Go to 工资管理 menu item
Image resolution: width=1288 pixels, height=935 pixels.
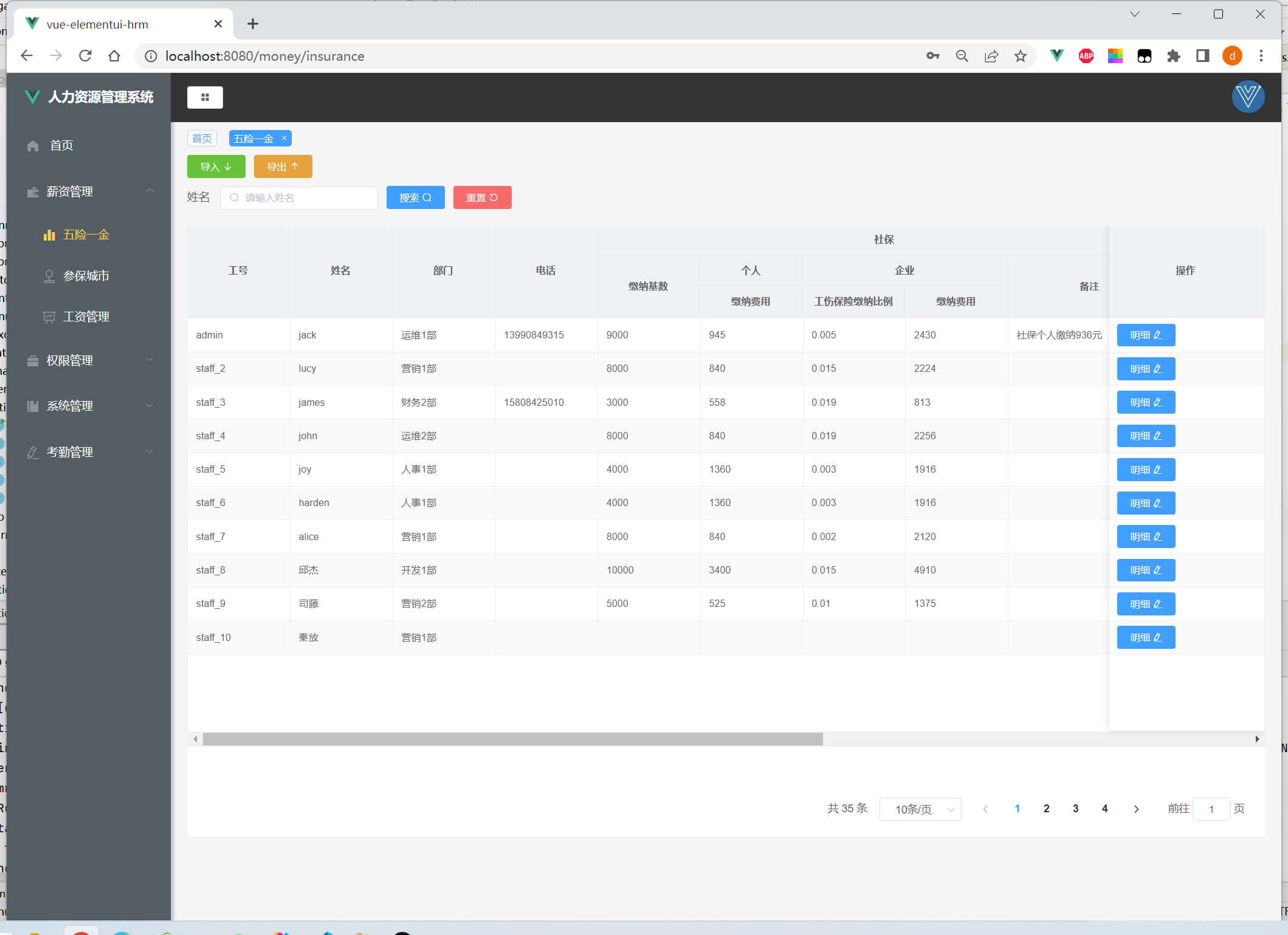click(86, 317)
